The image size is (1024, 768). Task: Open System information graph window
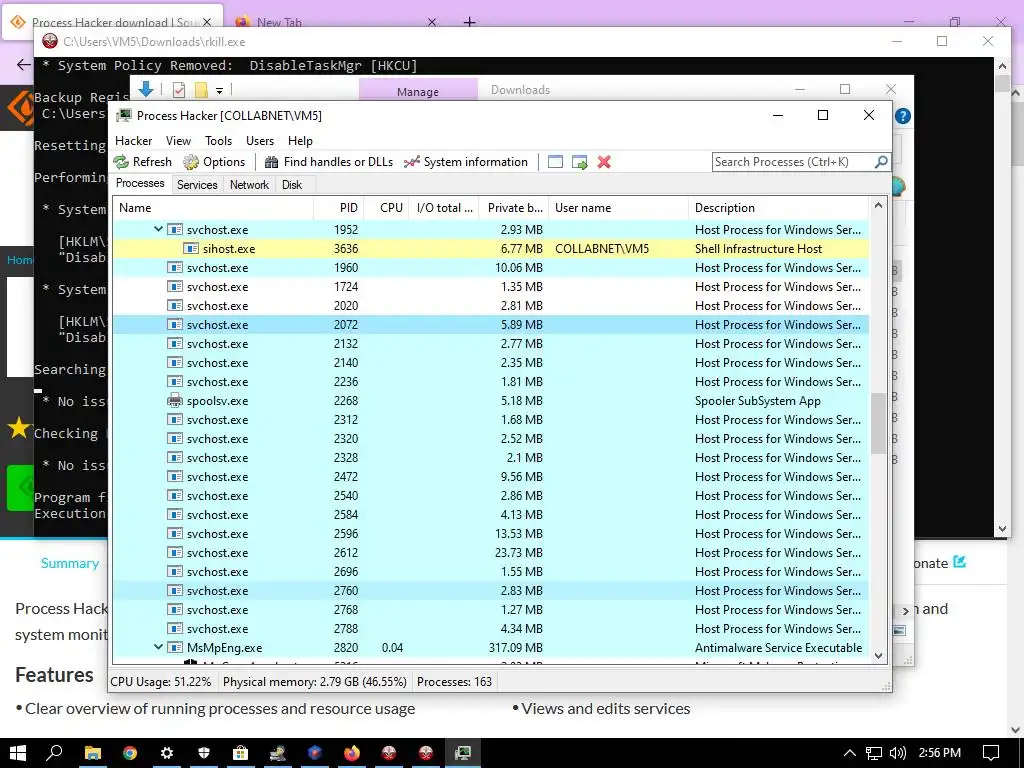466,162
